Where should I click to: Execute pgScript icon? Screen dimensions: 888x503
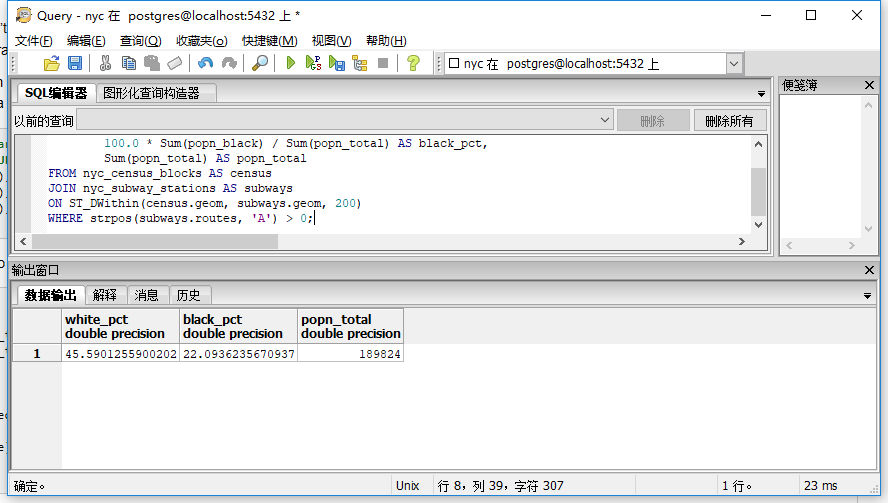[313, 63]
